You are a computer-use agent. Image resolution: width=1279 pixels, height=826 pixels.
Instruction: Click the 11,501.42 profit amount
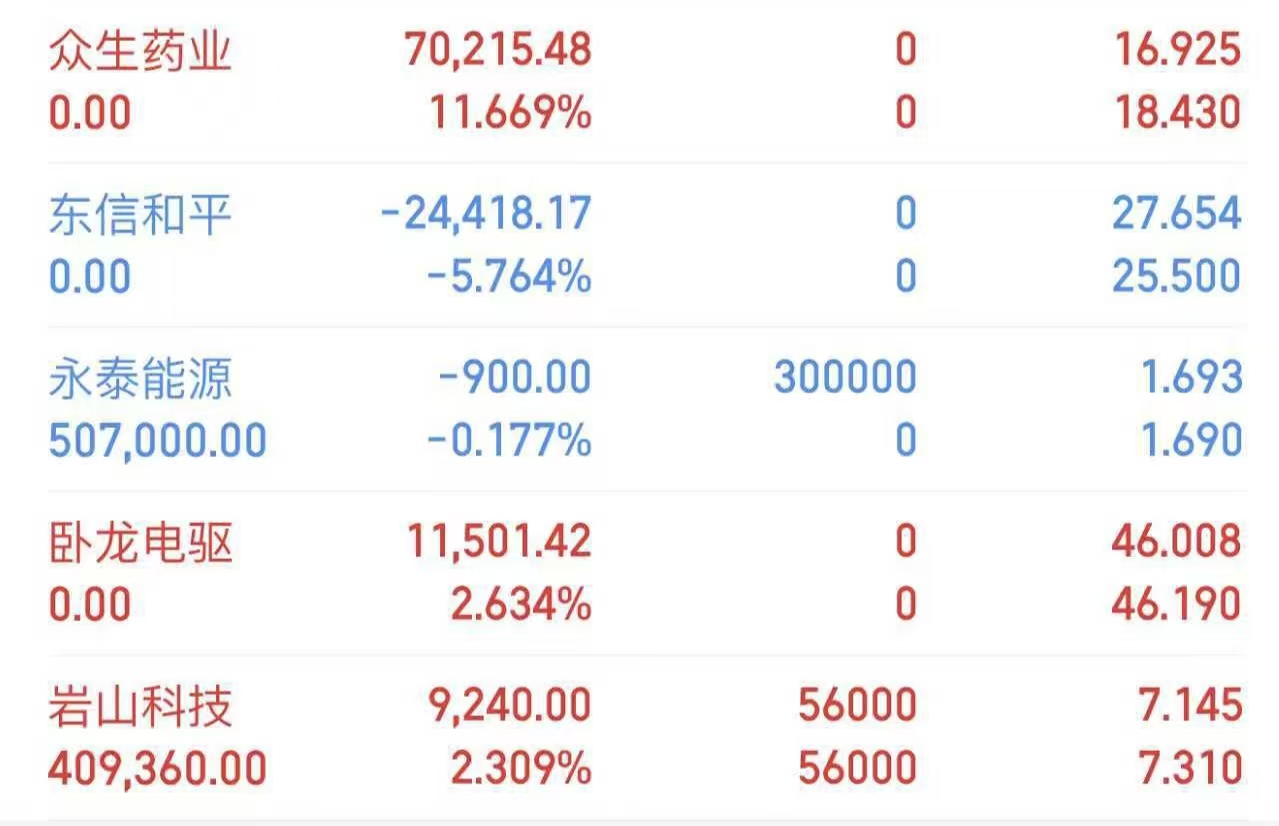point(498,542)
